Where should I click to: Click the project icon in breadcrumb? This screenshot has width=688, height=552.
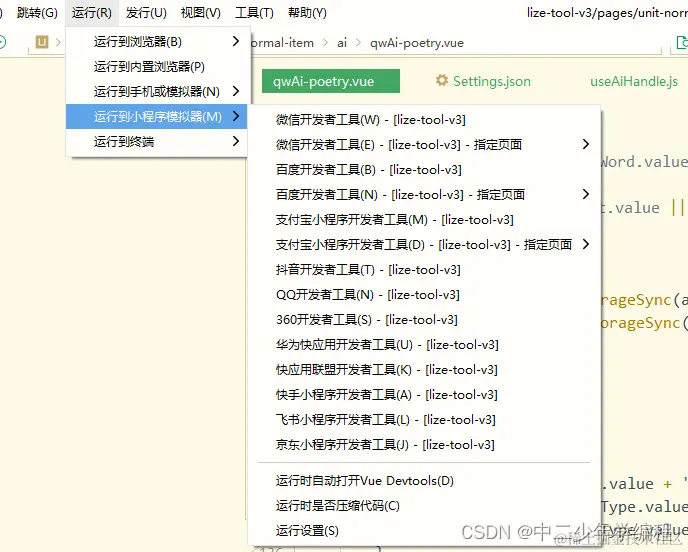(x=42, y=42)
